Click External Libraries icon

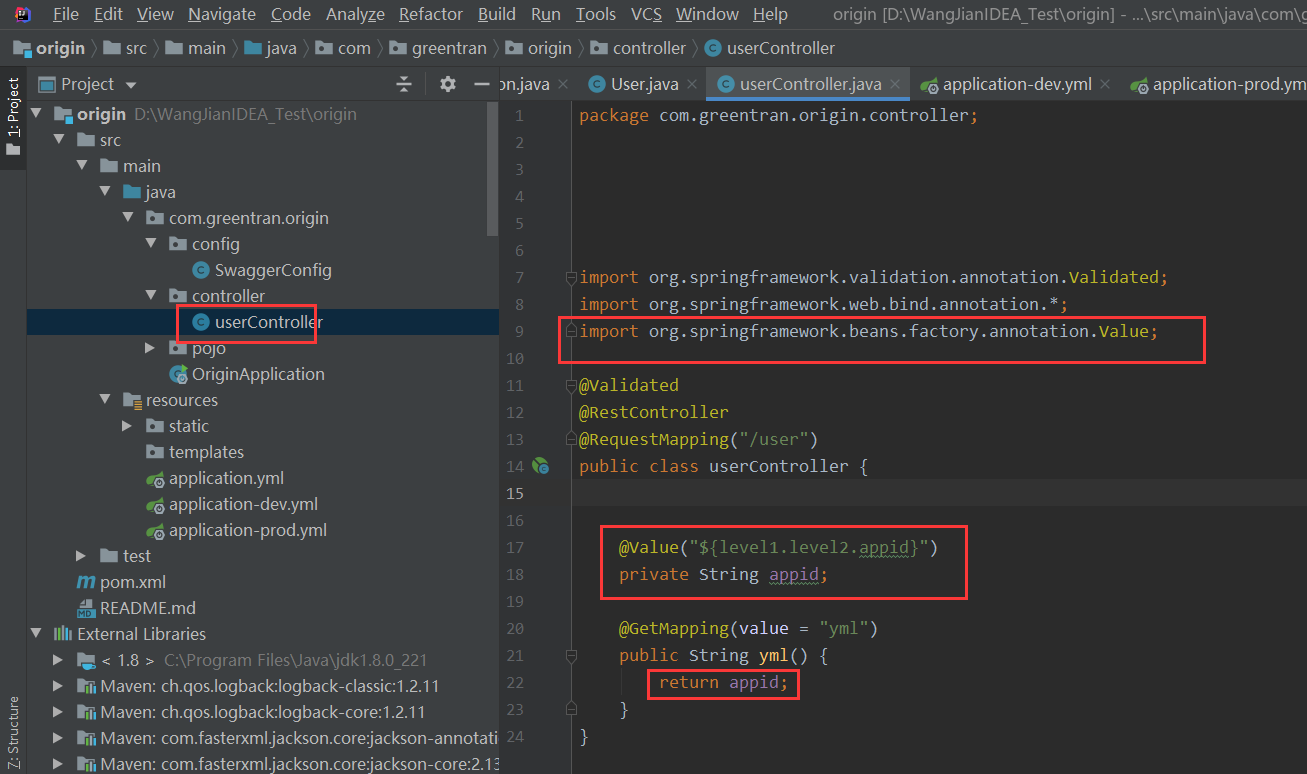point(63,634)
